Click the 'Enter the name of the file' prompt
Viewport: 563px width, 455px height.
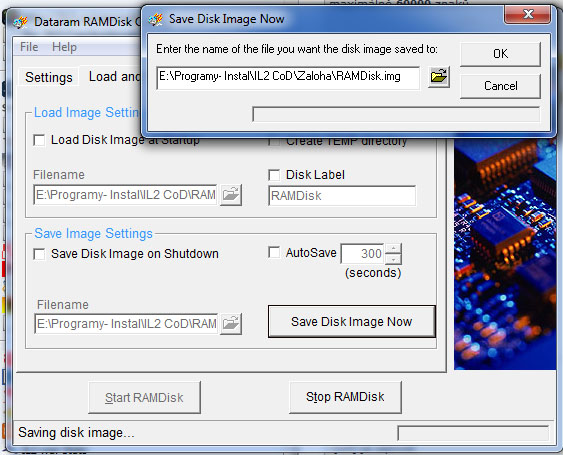coord(297,49)
